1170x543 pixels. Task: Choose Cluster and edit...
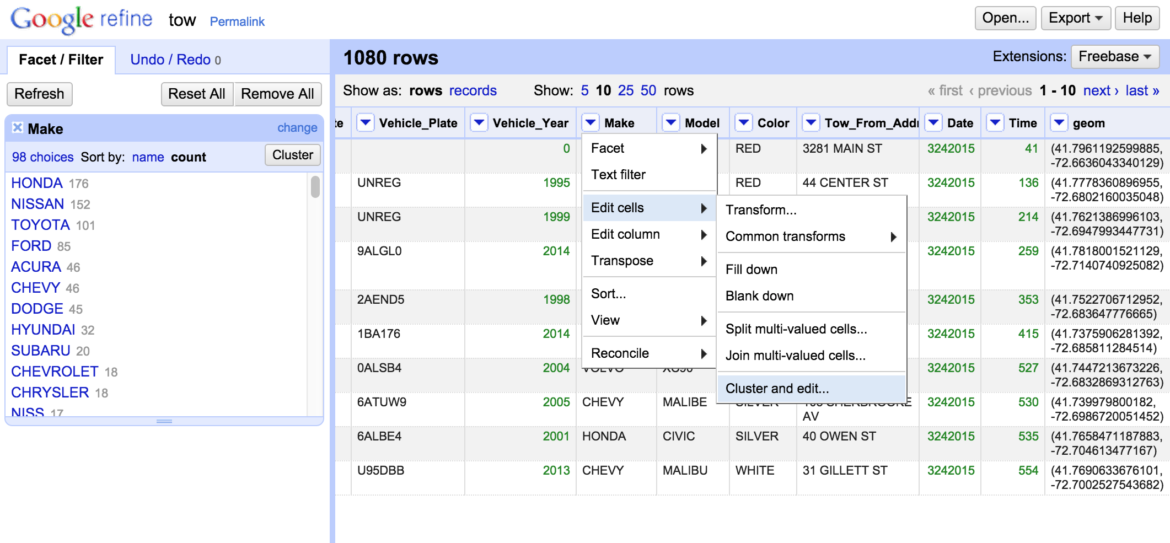pos(811,389)
